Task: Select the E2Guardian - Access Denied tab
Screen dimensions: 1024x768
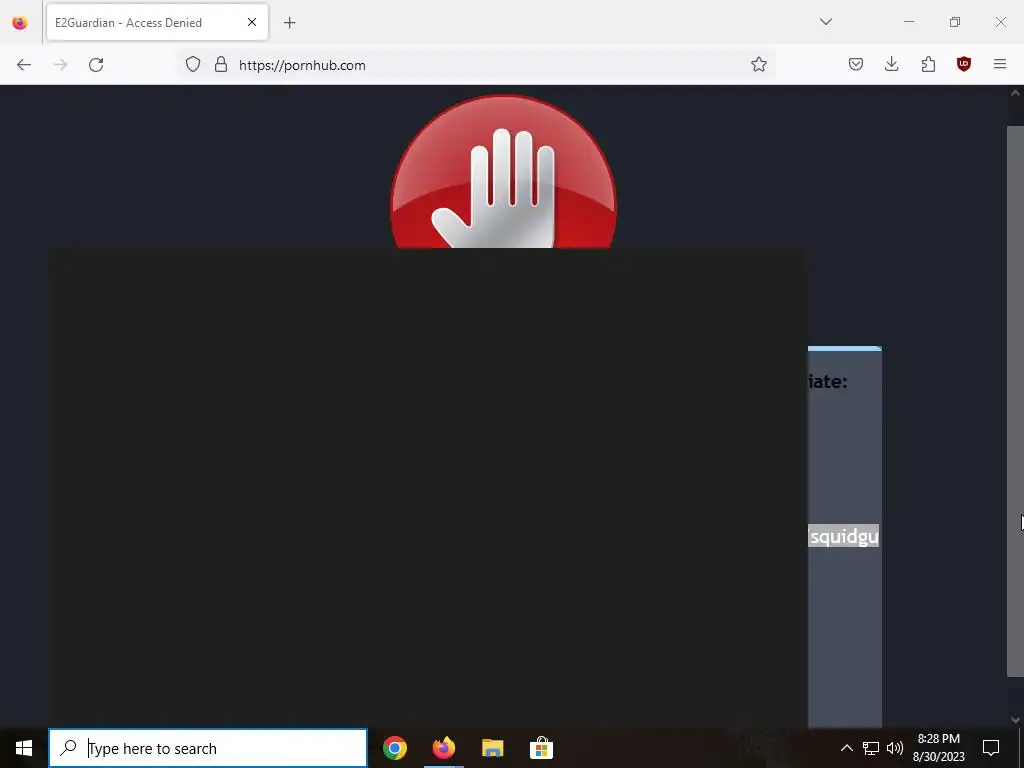Action: (x=157, y=22)
